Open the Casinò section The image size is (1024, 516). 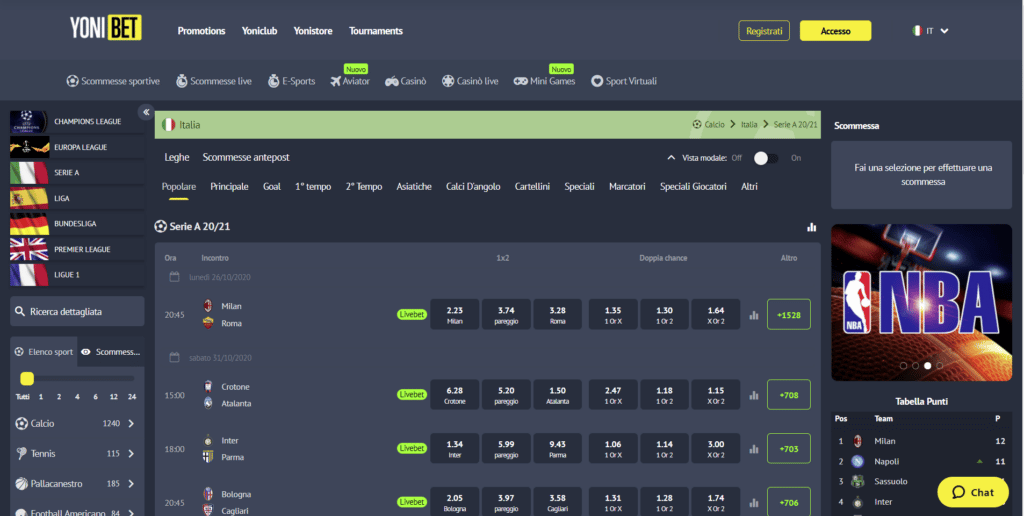(406, 81)
